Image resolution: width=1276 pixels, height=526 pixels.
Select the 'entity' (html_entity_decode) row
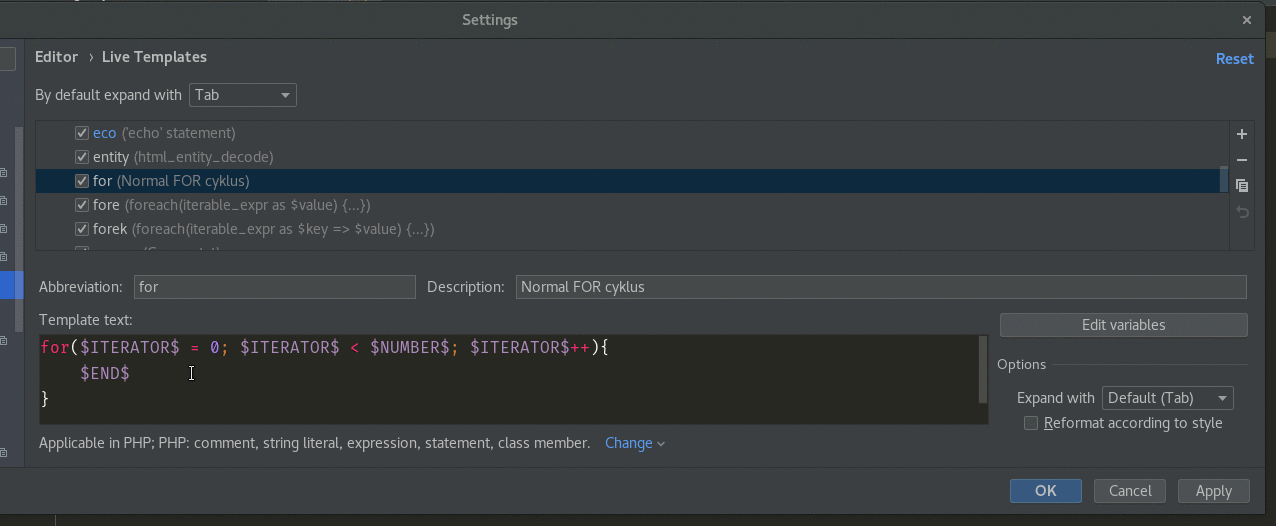point(631,157)
